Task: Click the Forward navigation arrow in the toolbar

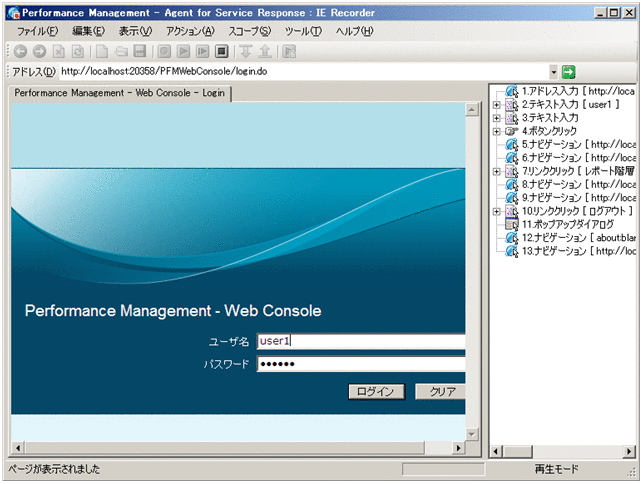Action: pyautogui.click(x=39, y=51)
